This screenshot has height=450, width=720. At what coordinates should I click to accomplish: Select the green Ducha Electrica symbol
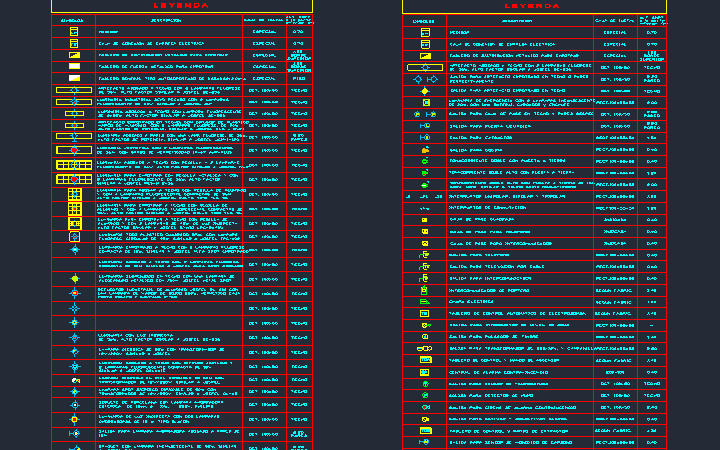click(x=424, y=302)
